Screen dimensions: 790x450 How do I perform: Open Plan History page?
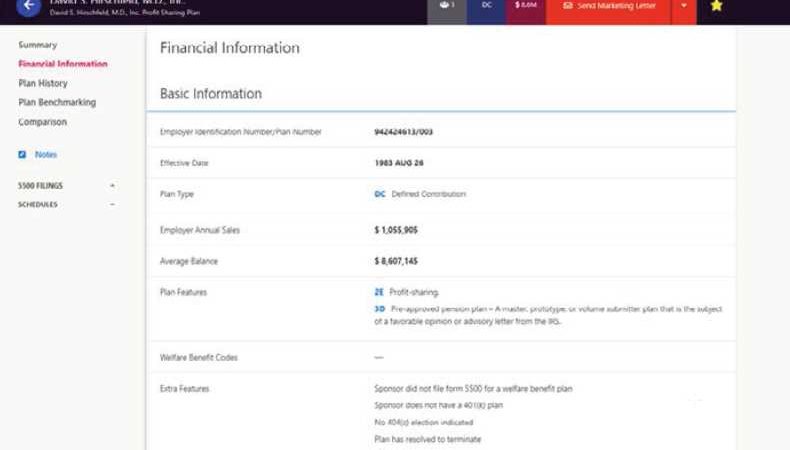[x=43, y=84]
